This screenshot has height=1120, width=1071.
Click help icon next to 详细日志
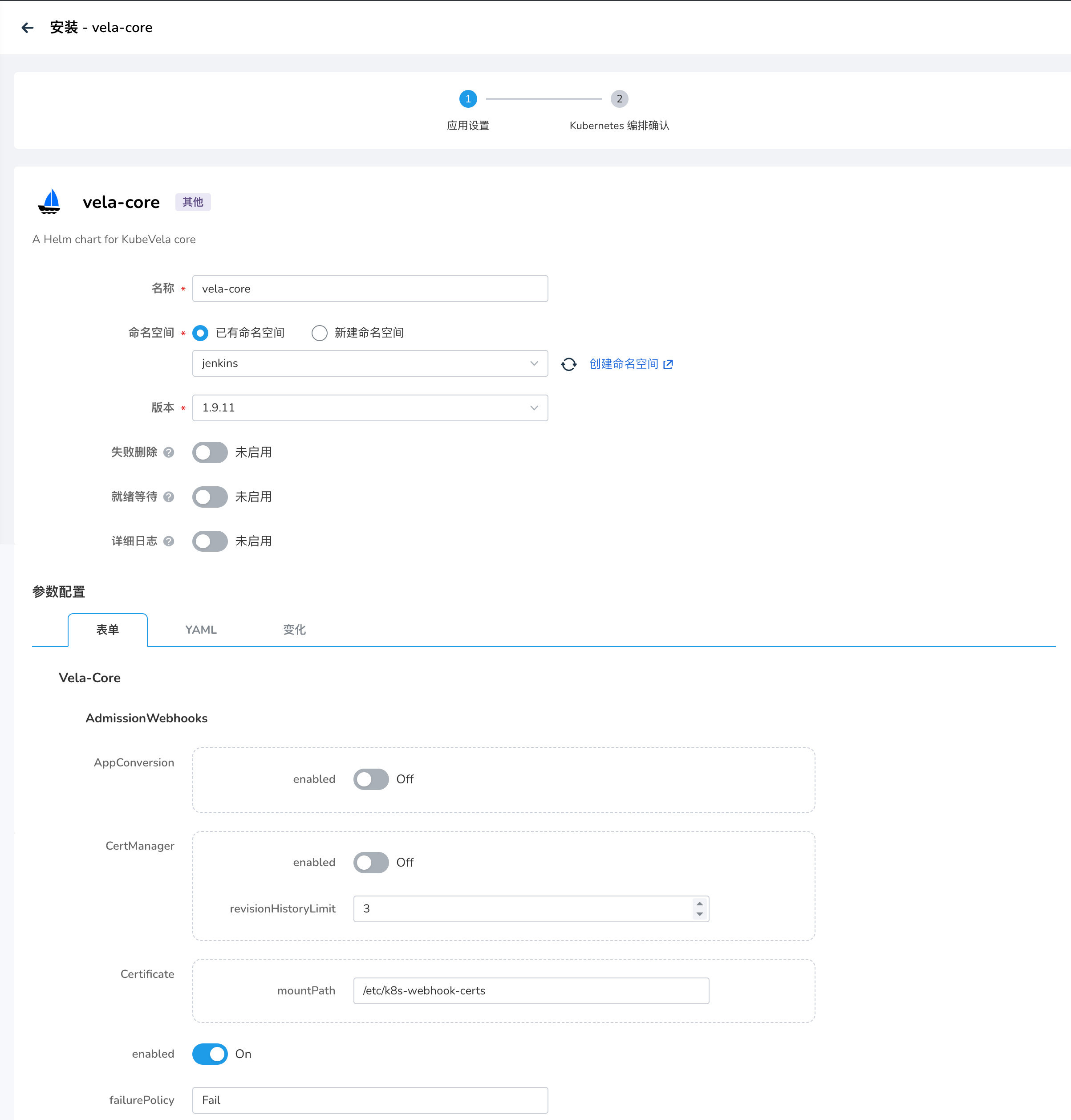coord(168,541)
